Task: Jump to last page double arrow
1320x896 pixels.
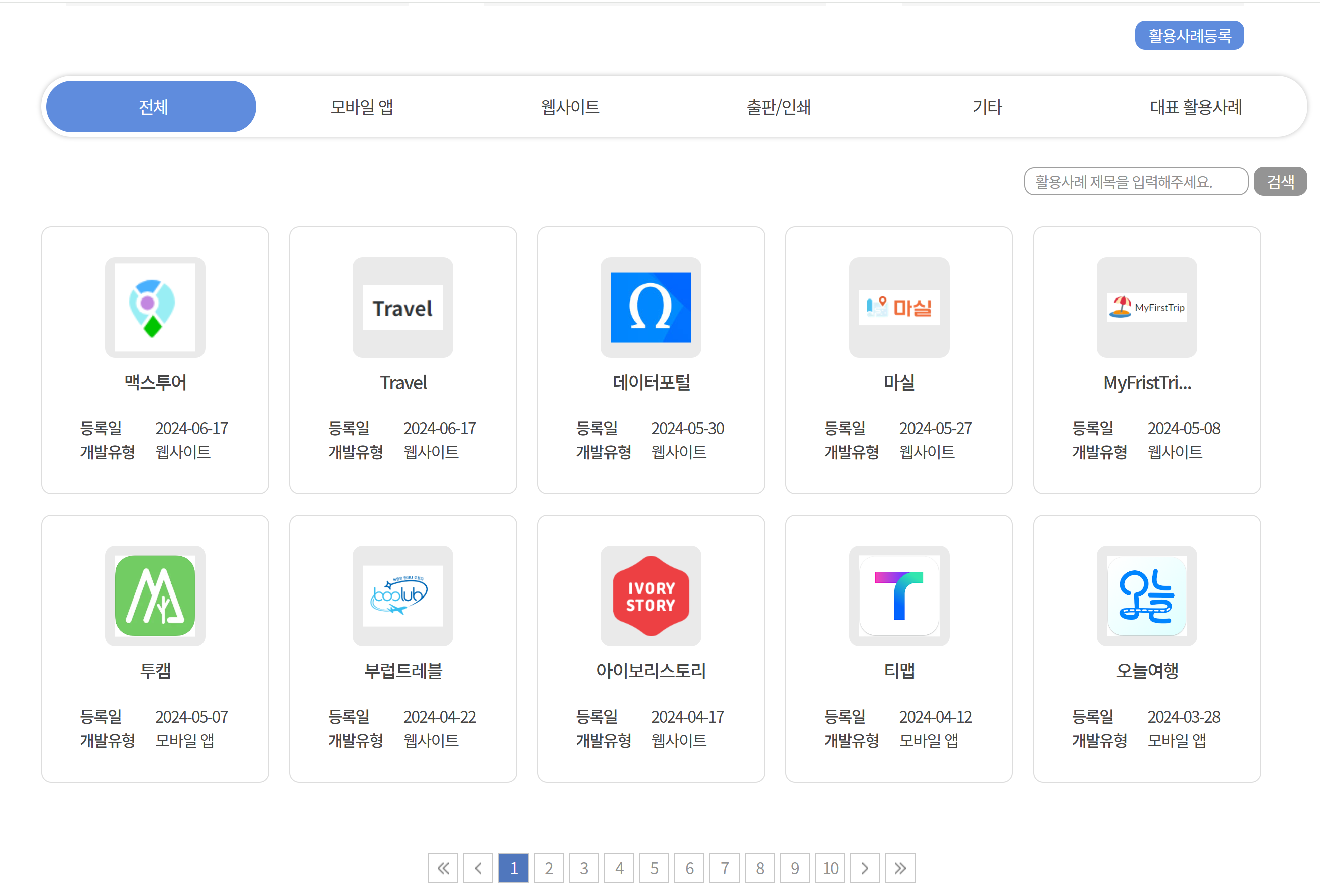Action: [x=900, y=867]
